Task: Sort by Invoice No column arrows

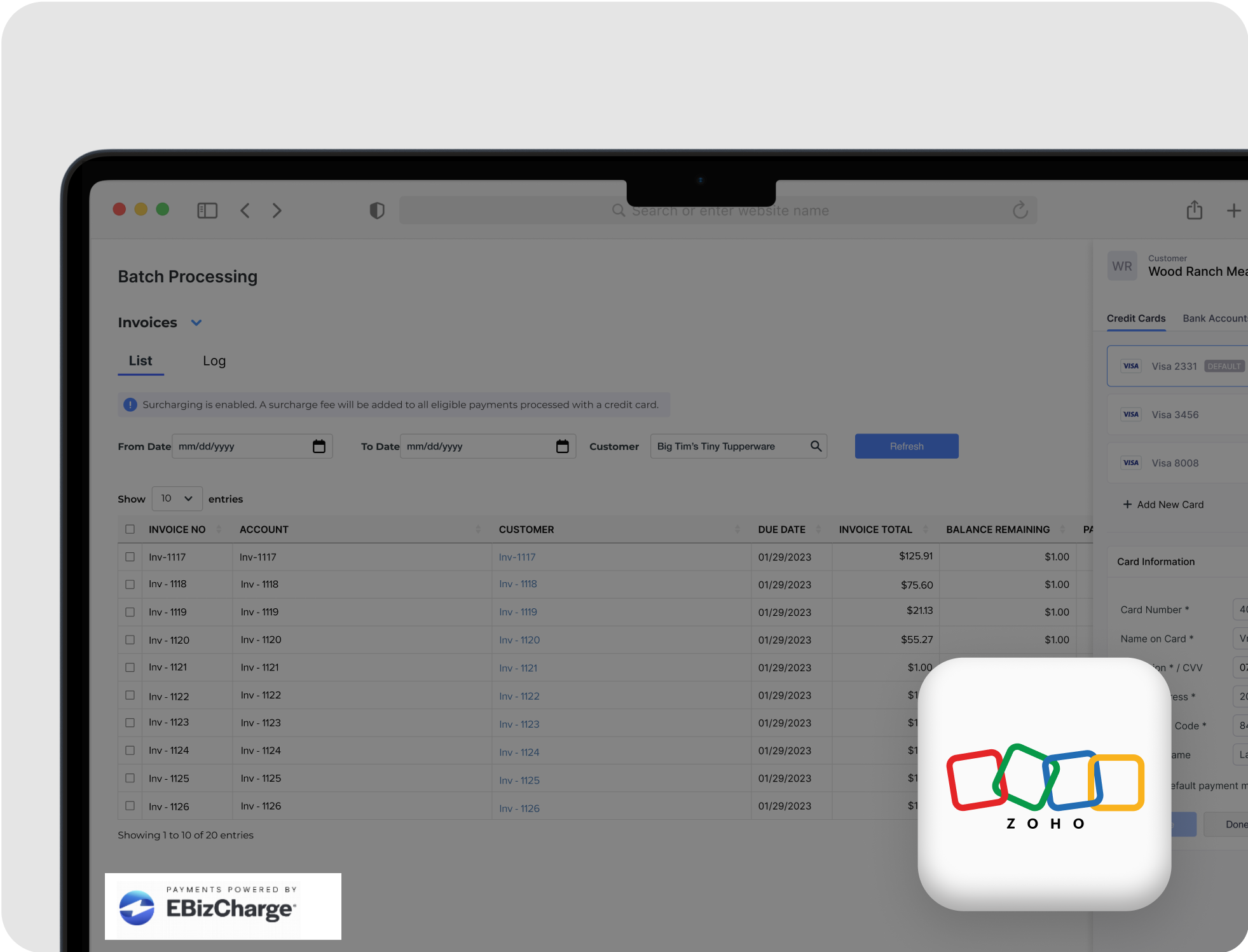Action: click(x=219, y=529)
